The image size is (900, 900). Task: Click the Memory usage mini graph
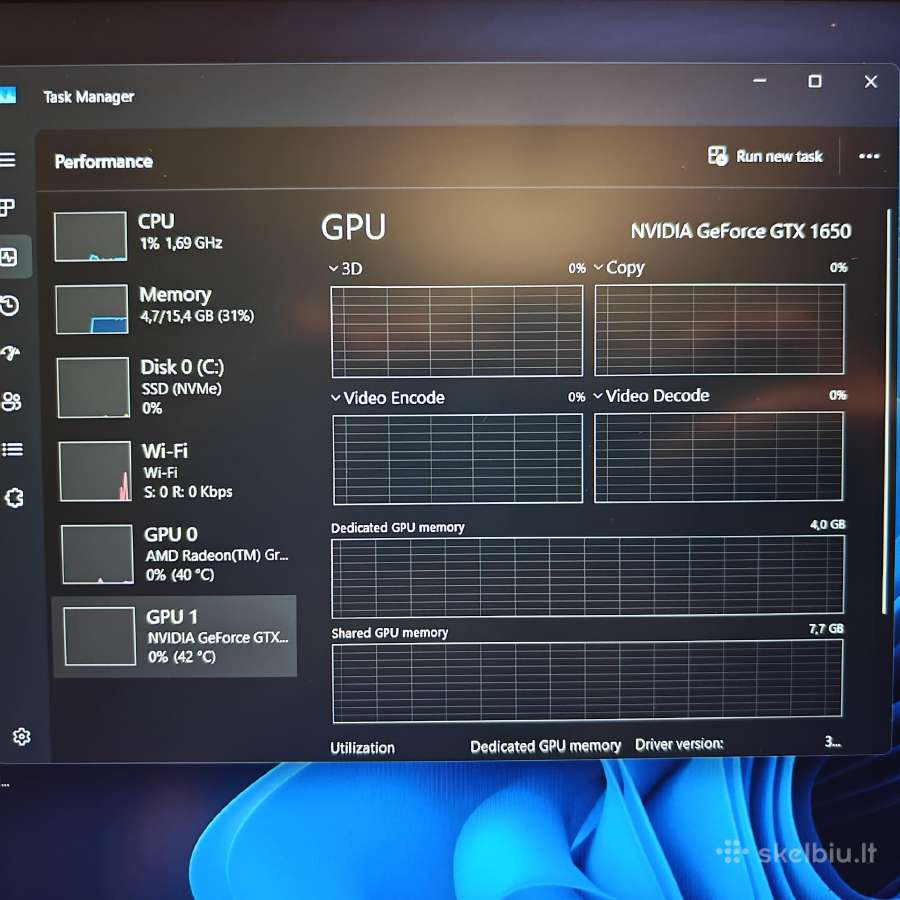coord(92,309)
